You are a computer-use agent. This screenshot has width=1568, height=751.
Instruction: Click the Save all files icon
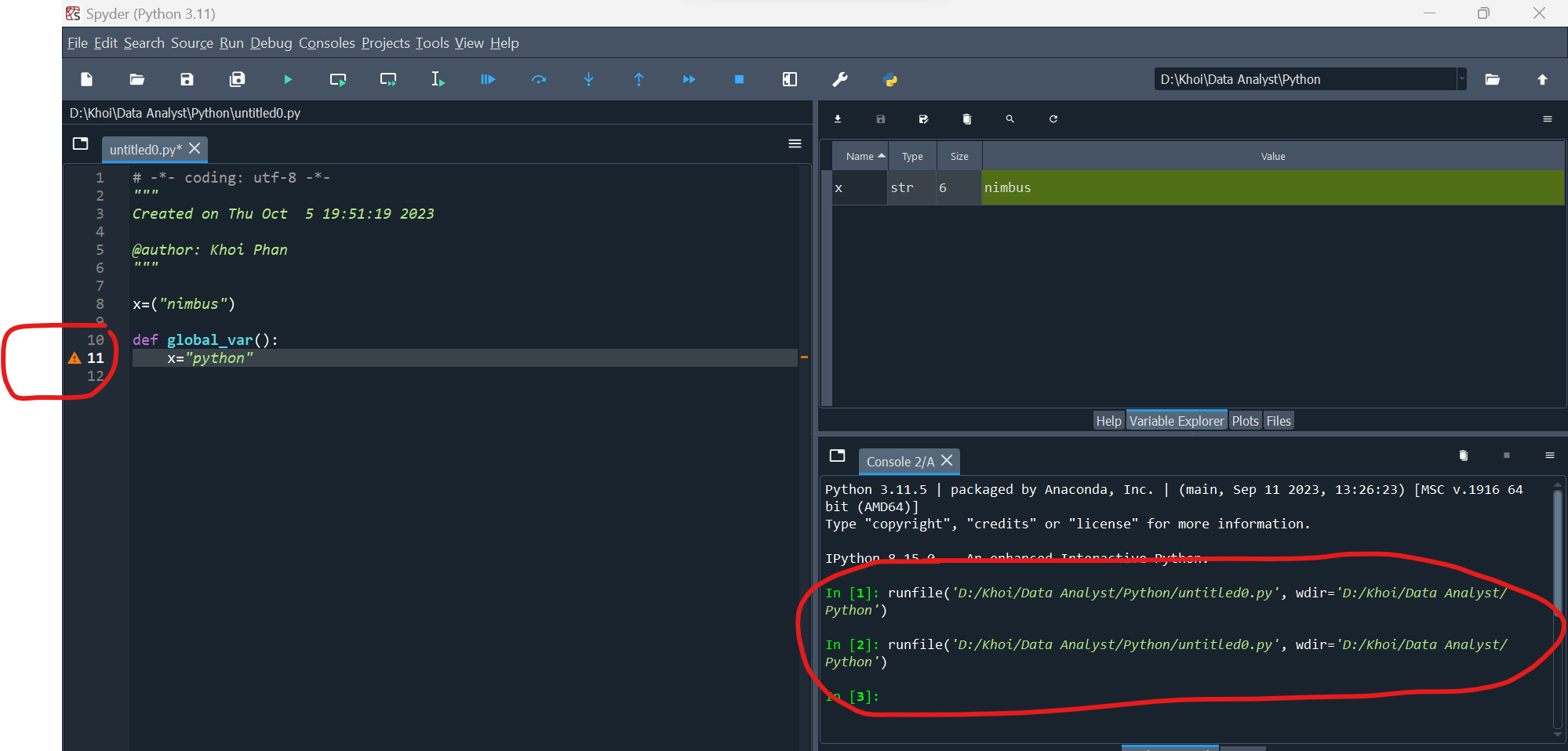[x=237, y=79]
